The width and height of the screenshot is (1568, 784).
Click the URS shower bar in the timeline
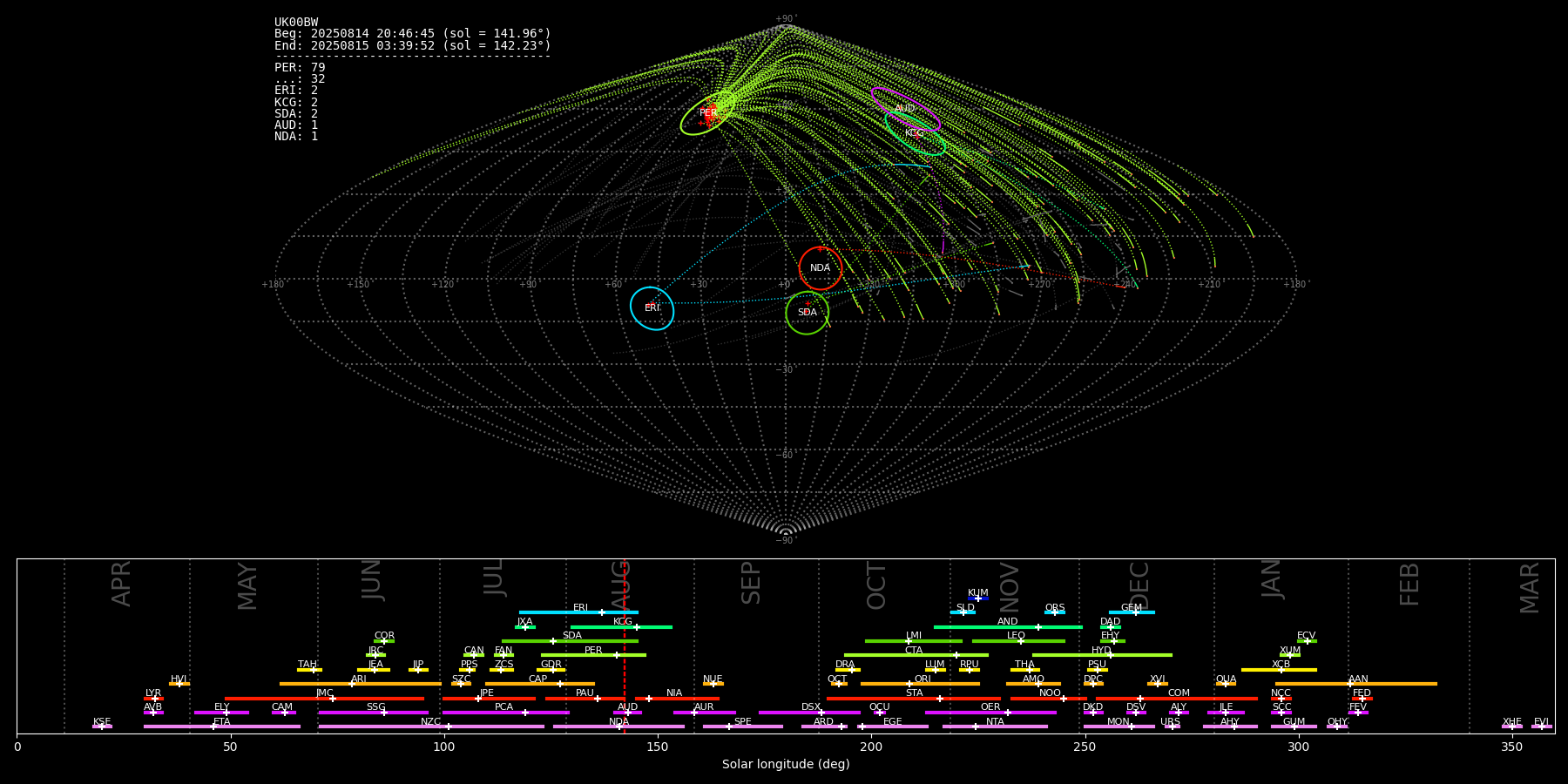point(1173,727)
